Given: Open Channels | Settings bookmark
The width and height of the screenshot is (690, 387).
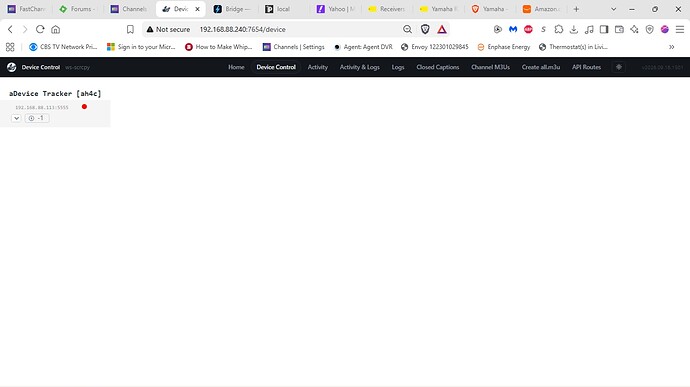Looking at the screenshot, I should click(x=294, y=47).
